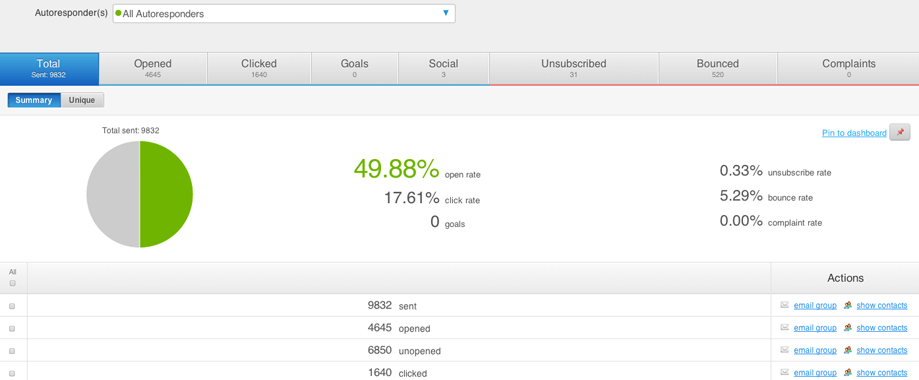Click the Actions column header
Screen dimensions: 919x380
coord(845,278)
